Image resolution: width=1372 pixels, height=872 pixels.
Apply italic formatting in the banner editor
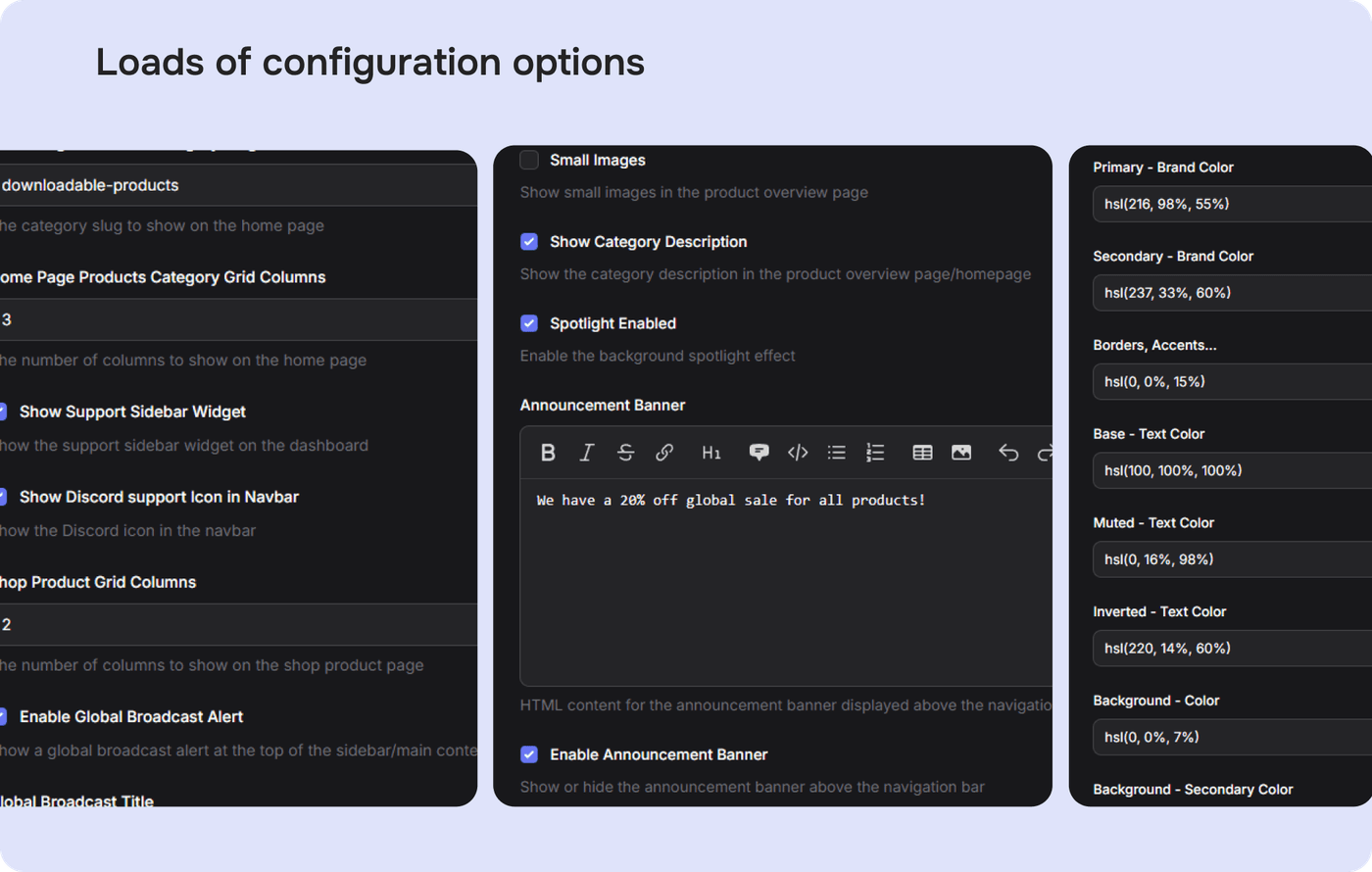pos(587,453)
